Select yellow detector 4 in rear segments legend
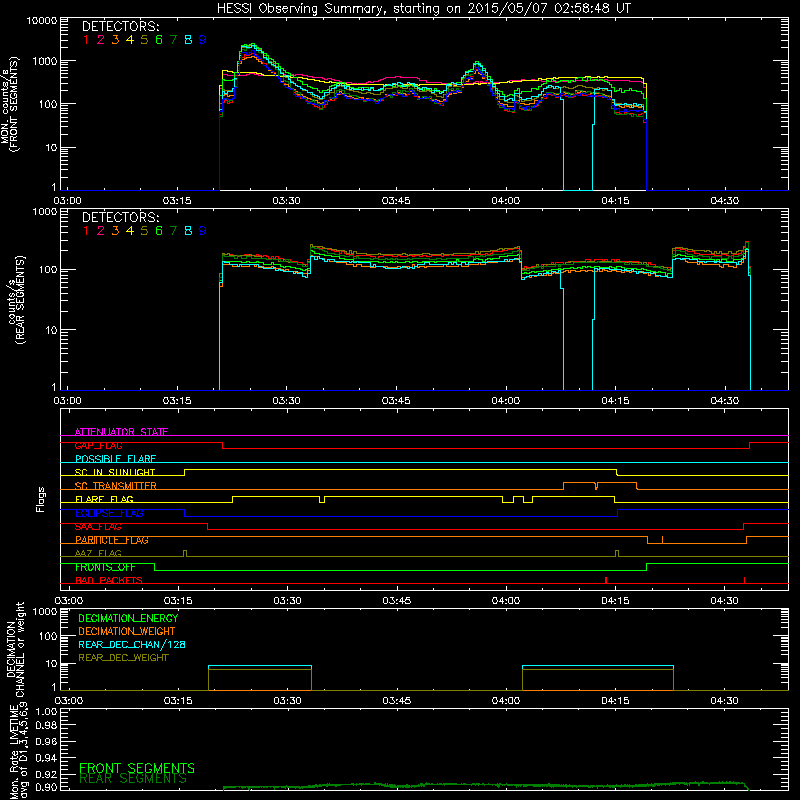The width and height of the screenshot is (800, 800). [130, 231]
